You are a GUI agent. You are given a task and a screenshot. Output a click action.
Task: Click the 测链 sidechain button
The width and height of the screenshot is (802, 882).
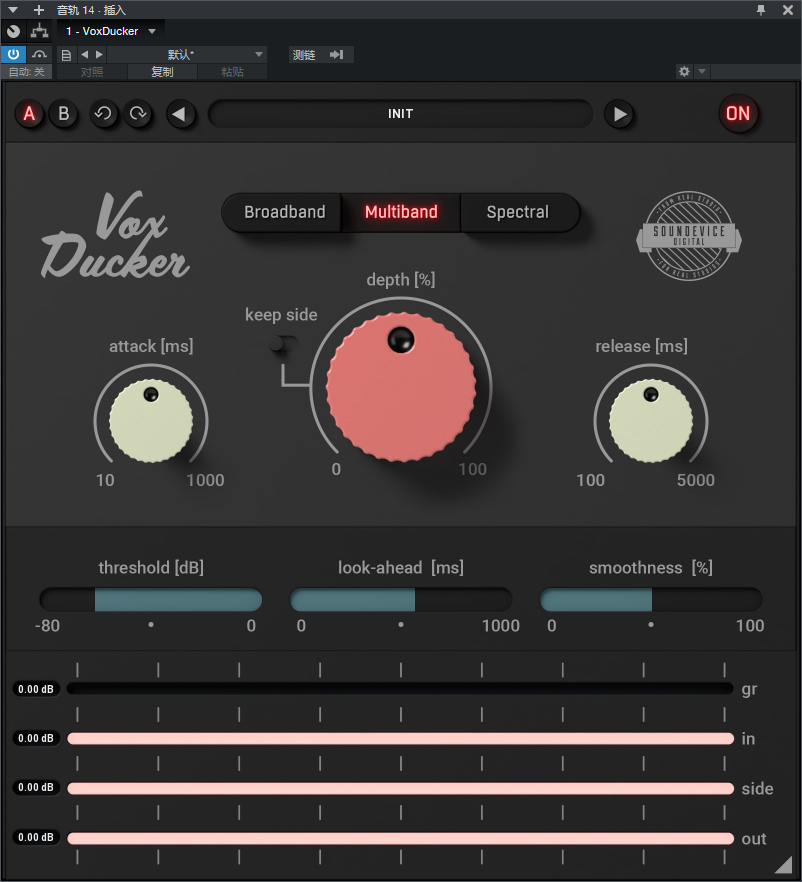[304, 55]
